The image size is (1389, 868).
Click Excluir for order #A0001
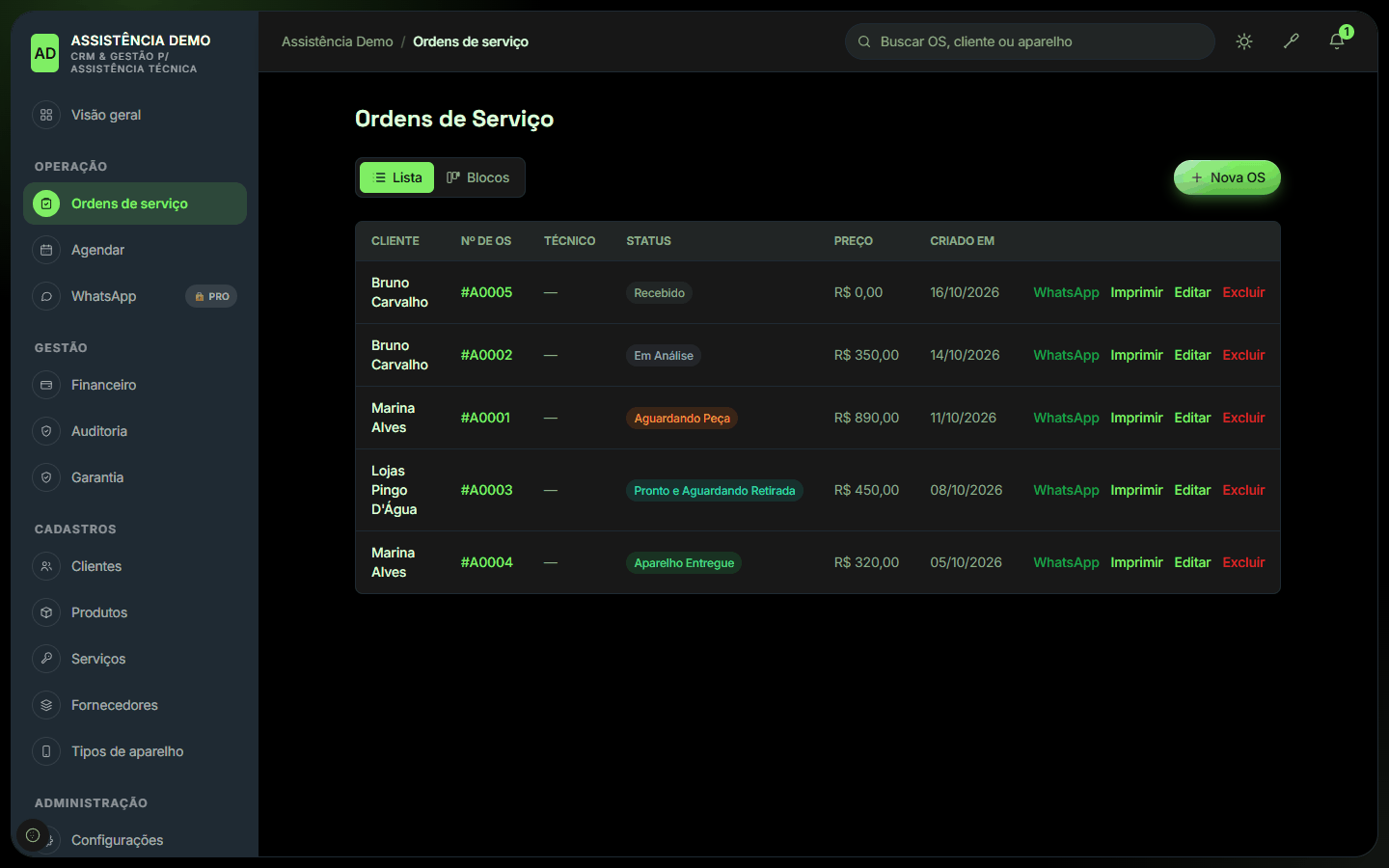click(x=1243, y=418)
